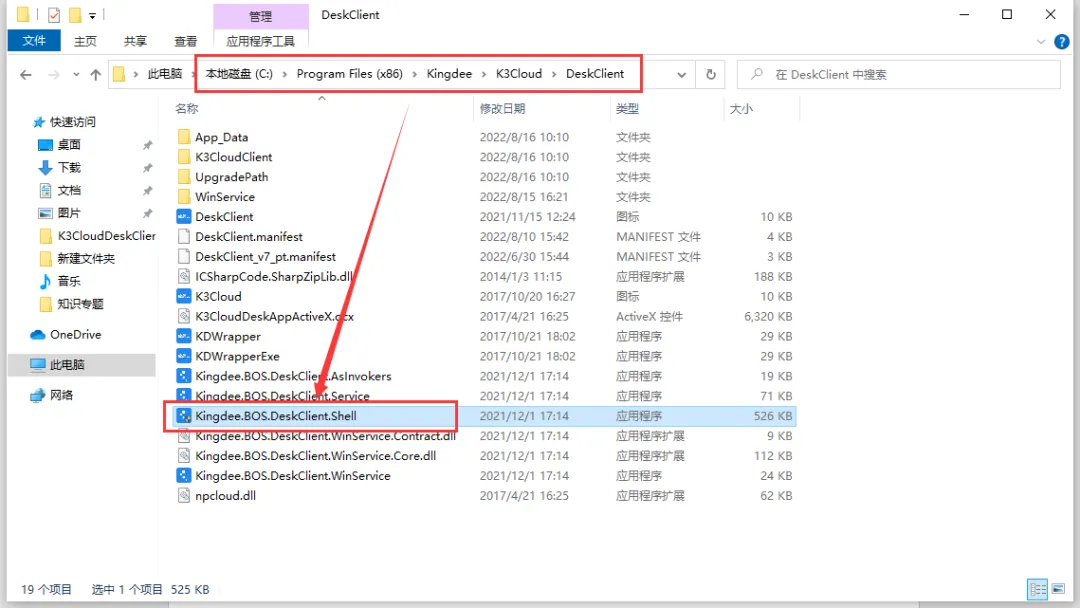Switch to the 共享 ribbon tab
Image resolution: width=1080 pixels, height=608 pixels.
(x=136, y=41)
